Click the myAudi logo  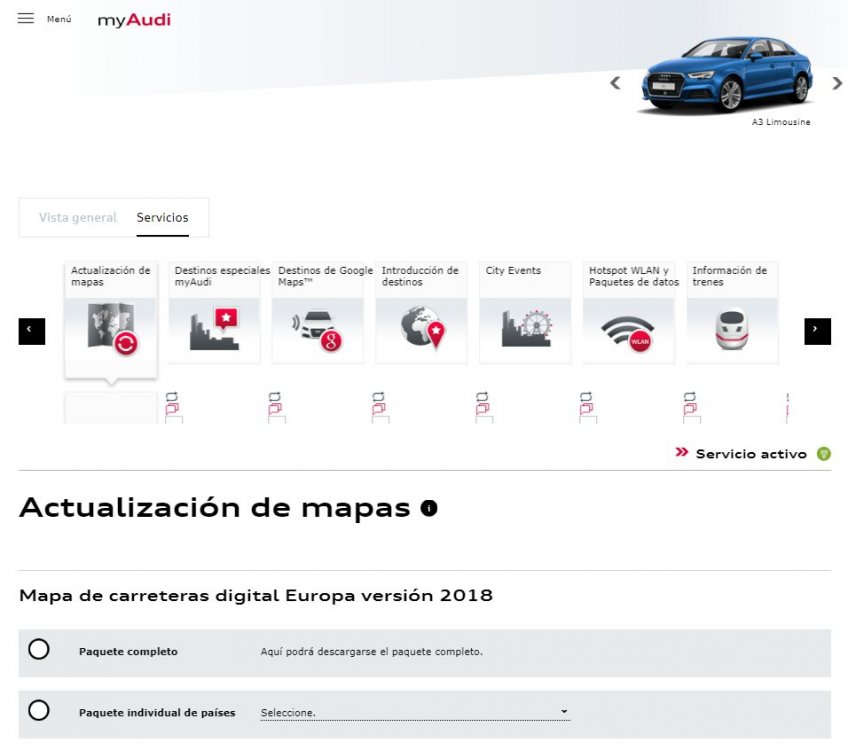pyautogui.click(x=134, y=20)
